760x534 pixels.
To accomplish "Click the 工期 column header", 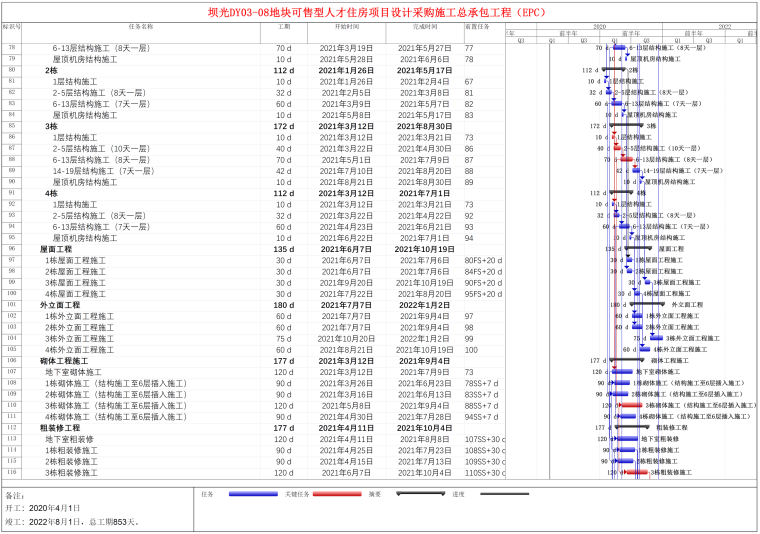I will [x=283, y=26].
